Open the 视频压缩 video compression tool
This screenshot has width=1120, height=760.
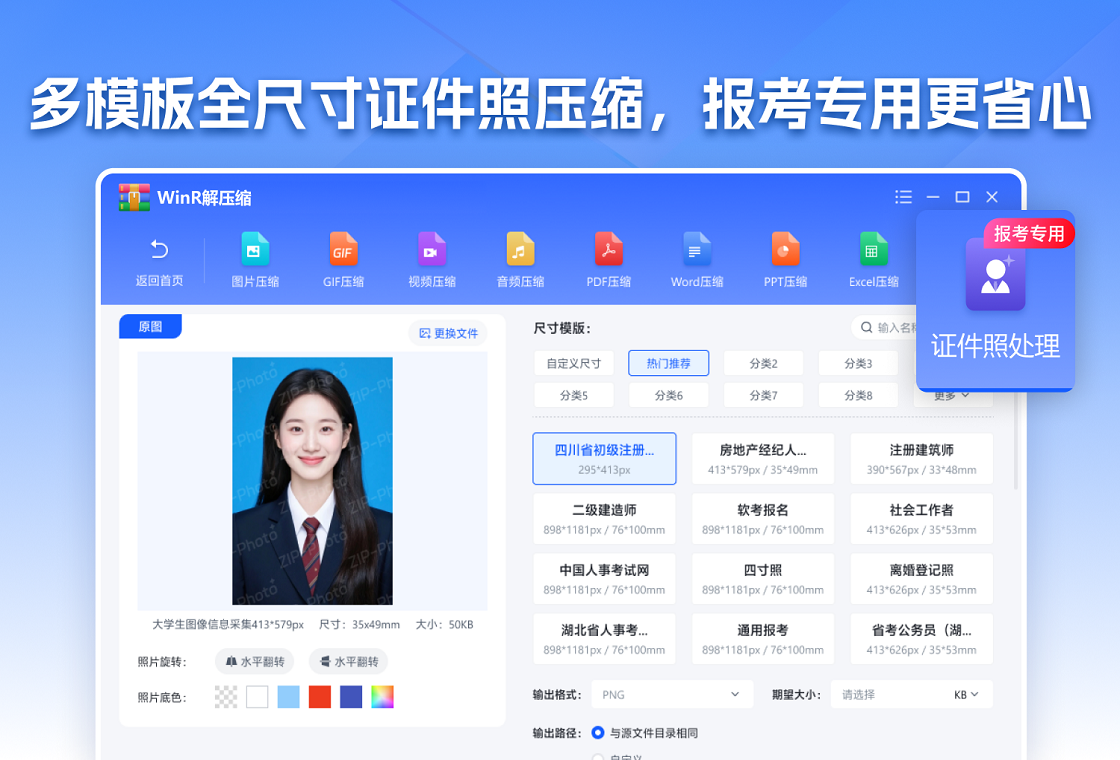(x=431, y=260)
